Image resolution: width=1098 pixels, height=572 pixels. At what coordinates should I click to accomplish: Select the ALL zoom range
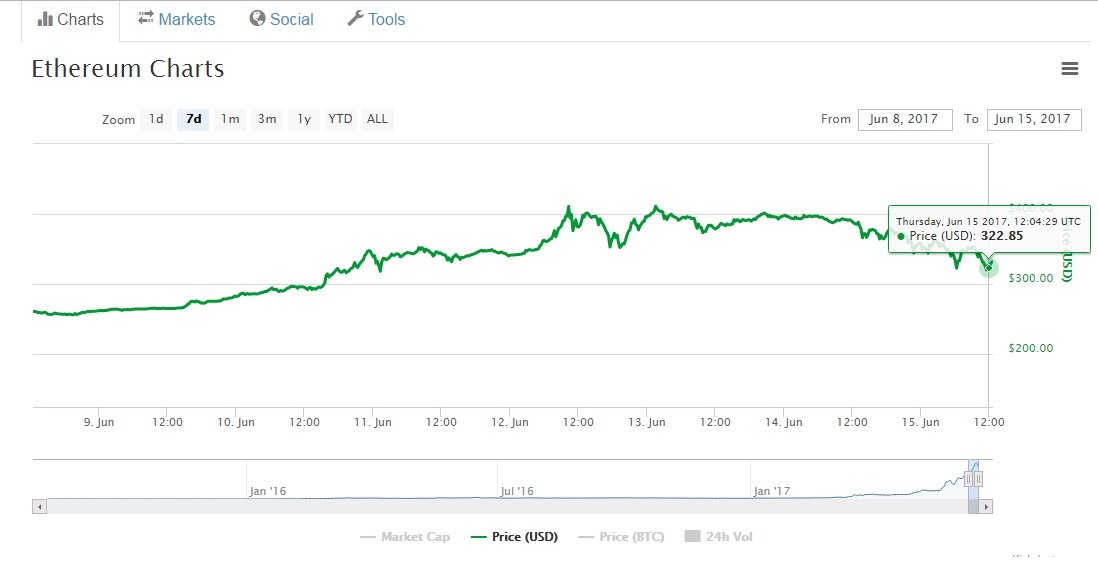[x=377, y=119]
